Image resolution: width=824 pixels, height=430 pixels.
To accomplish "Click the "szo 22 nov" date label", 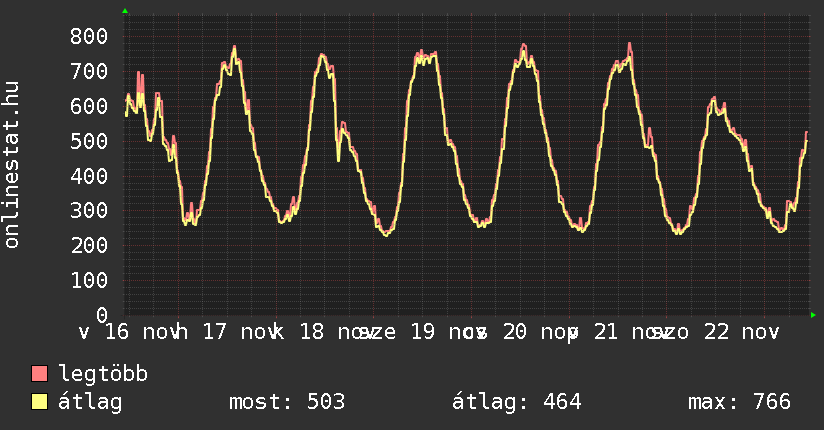I will click(714, 332).
